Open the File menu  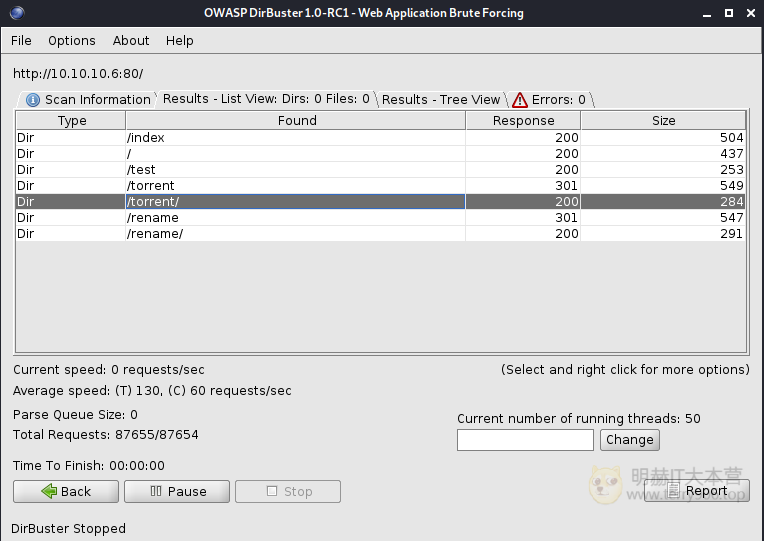[21, 40]
